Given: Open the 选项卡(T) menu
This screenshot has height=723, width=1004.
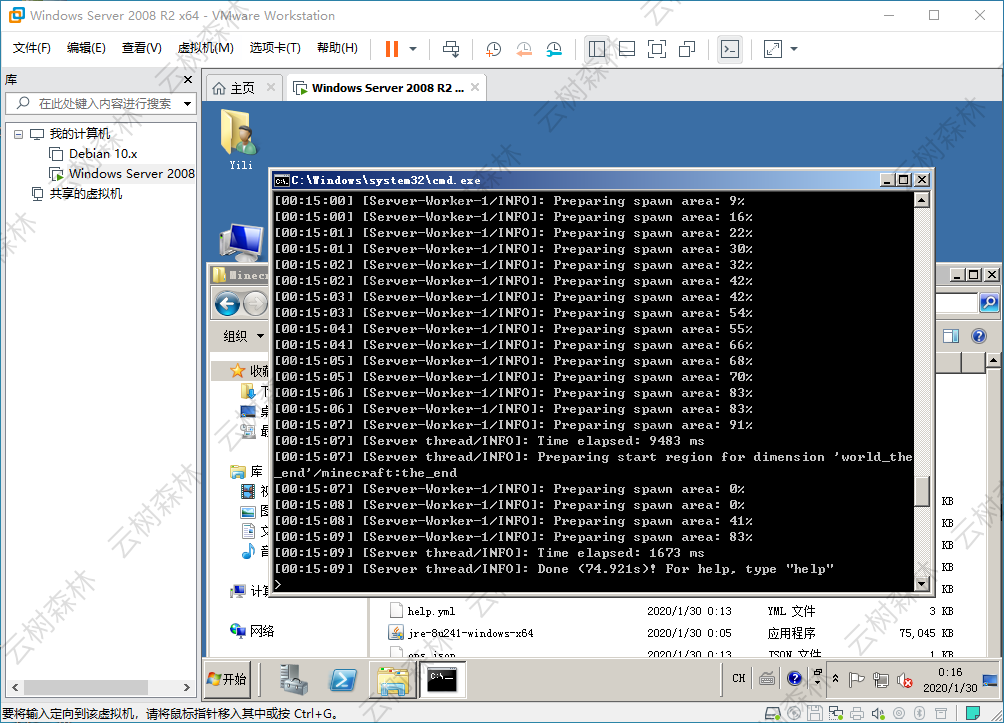Looking at the screenshot, I should pos(275,48).
